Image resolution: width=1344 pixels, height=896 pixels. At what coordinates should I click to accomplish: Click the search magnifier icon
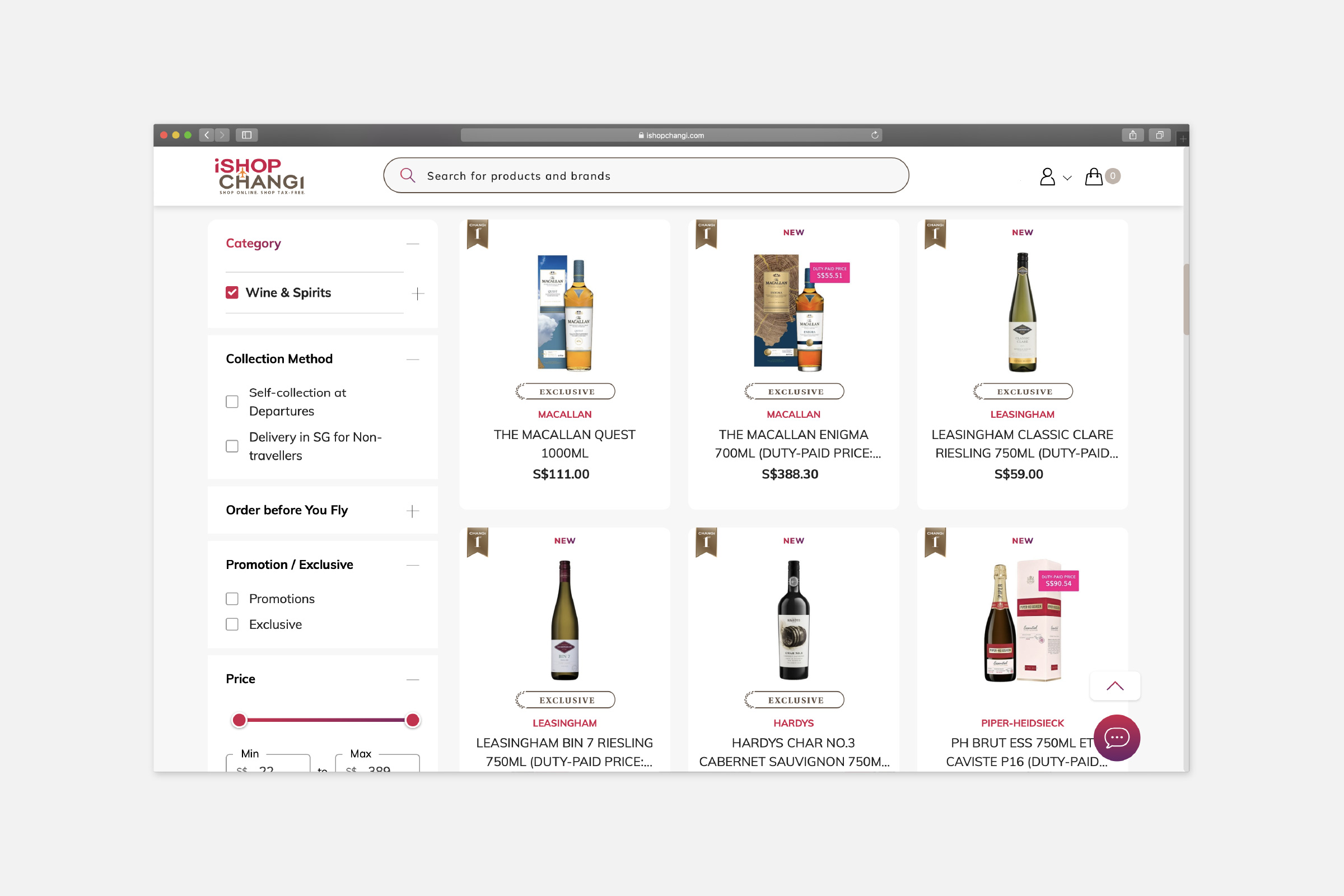click(408, 175)
